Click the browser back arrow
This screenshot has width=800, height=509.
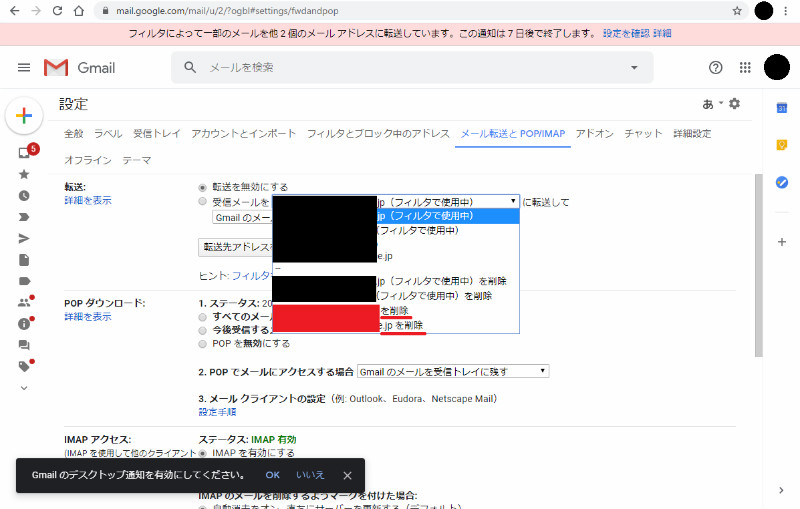coord(14,11)
